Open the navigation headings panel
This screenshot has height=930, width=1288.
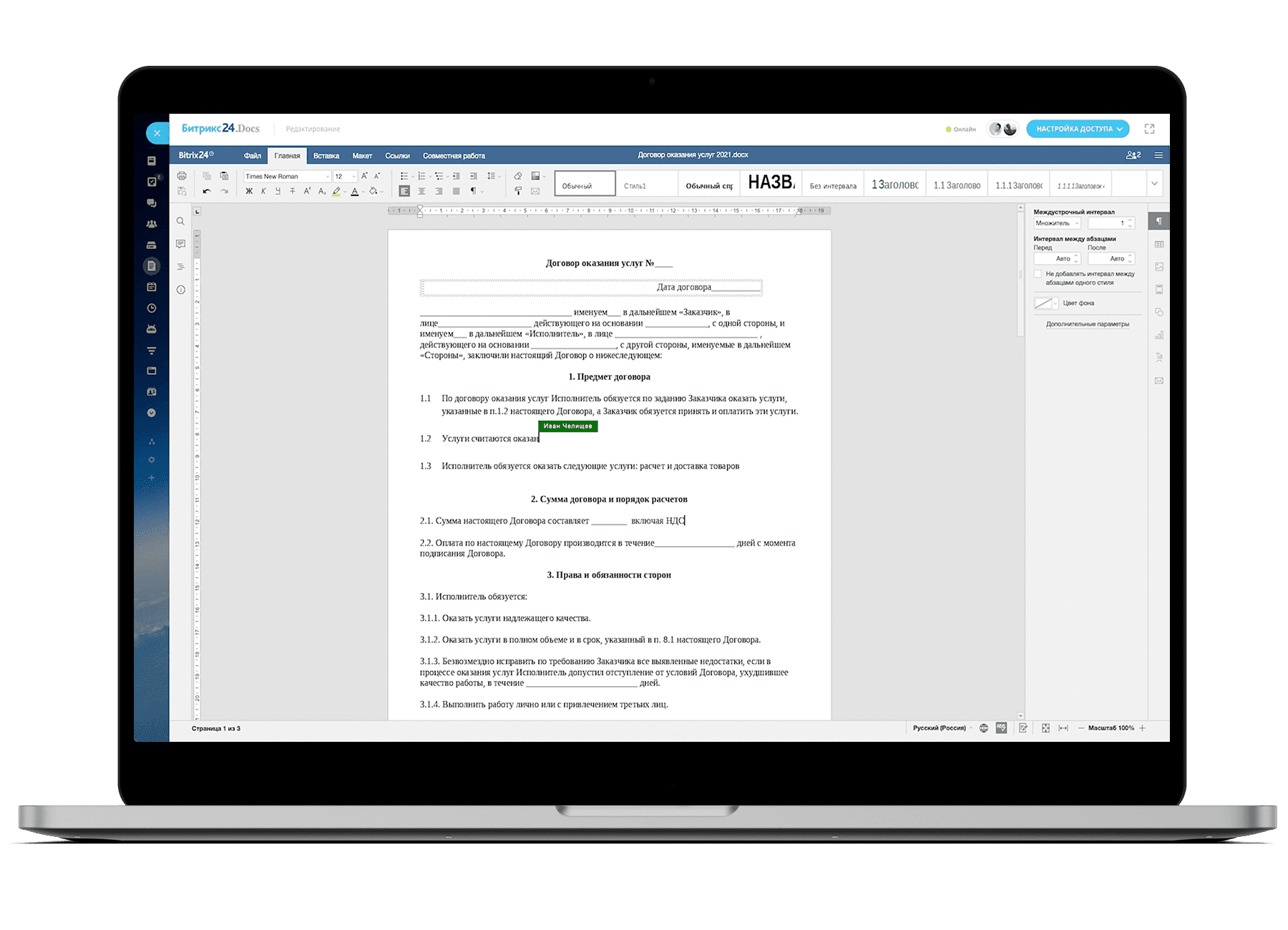point(180,267)
